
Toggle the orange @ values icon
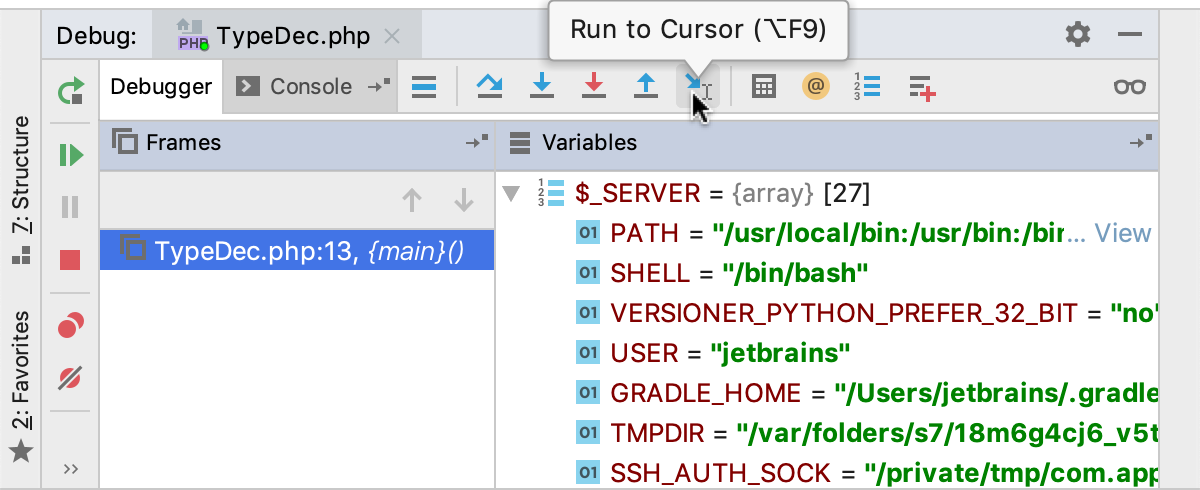coord(816,87)
